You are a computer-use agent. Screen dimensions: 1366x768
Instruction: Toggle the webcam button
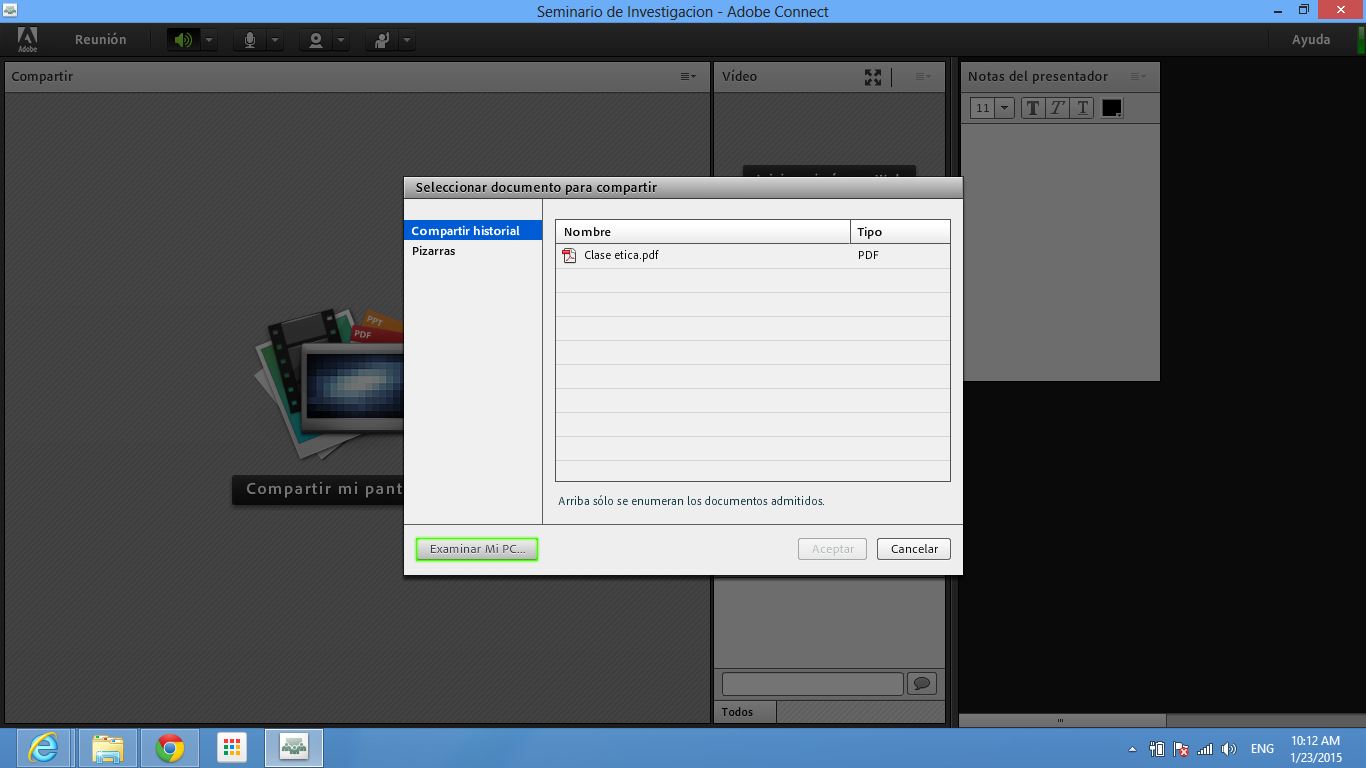pos(316,40)
